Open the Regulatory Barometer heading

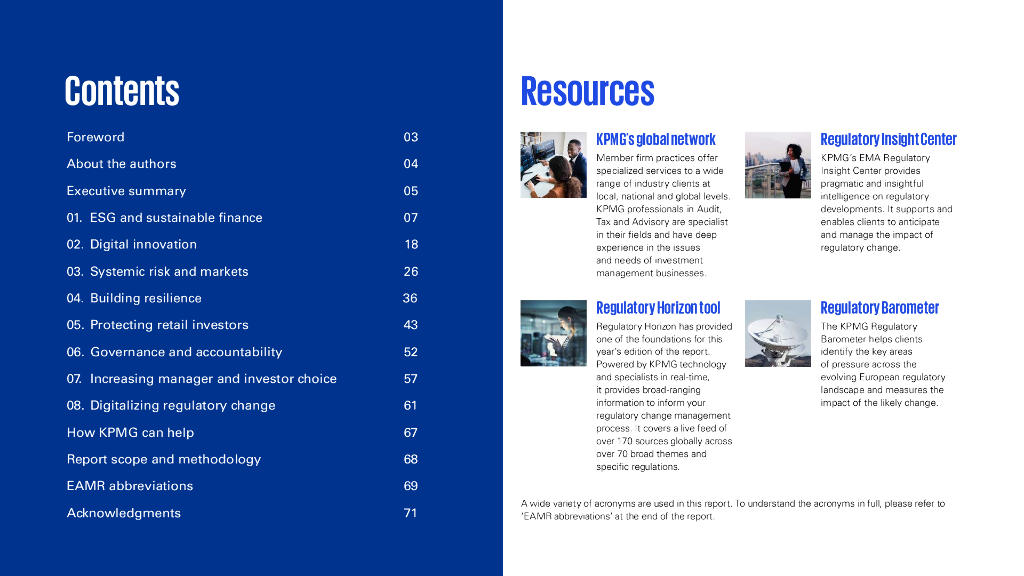[x=880, y=308]
